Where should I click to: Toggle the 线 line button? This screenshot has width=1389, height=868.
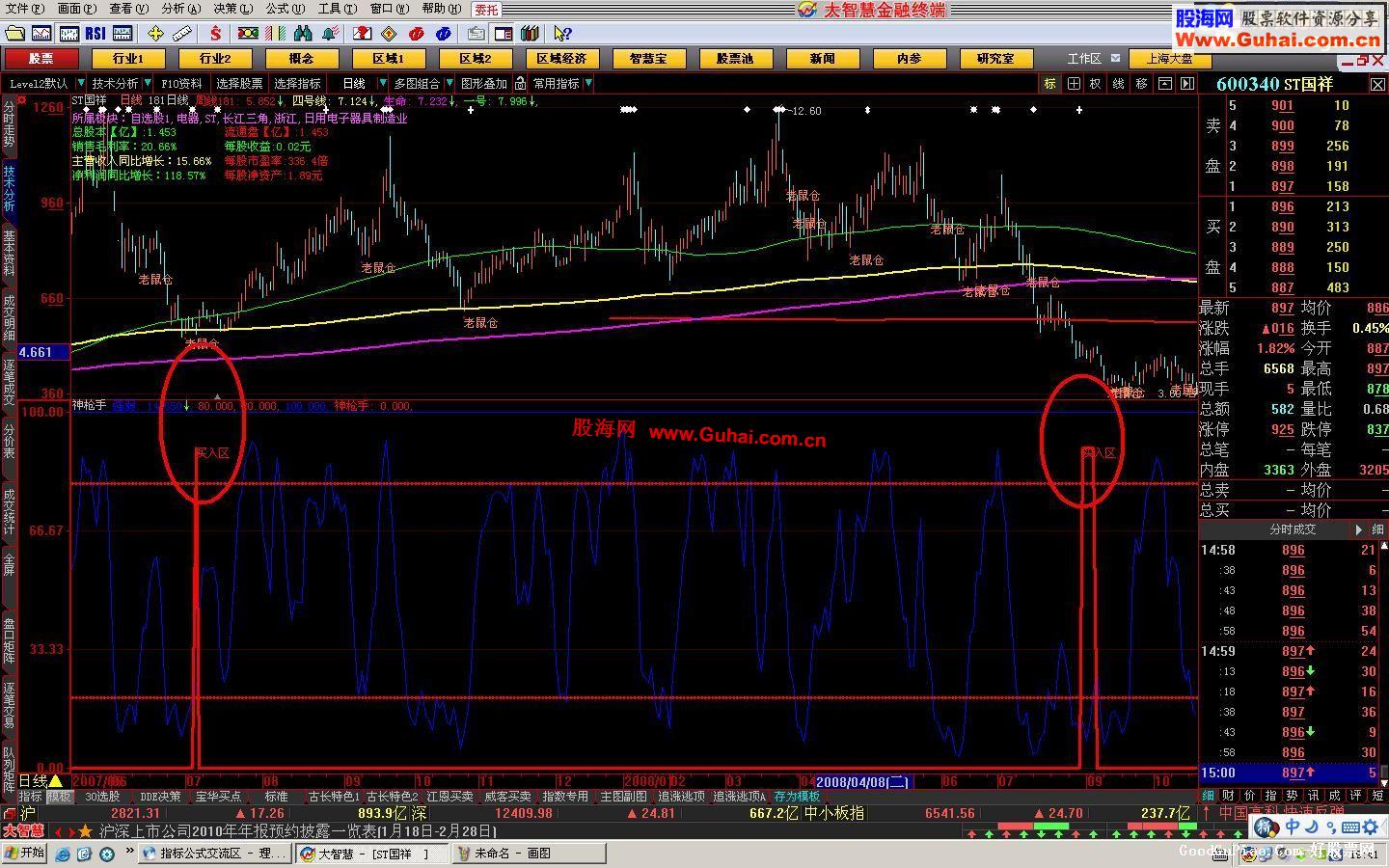click(1119, 84)
